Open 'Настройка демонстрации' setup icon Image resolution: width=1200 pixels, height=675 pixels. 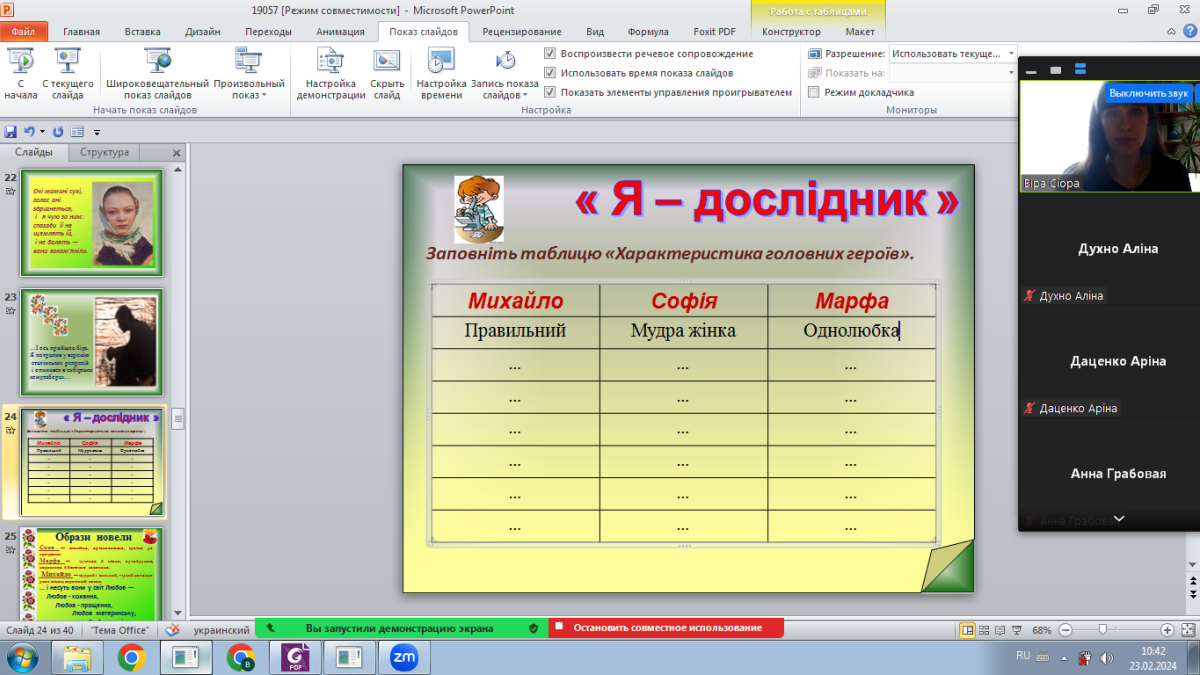(x=330, y=63)
